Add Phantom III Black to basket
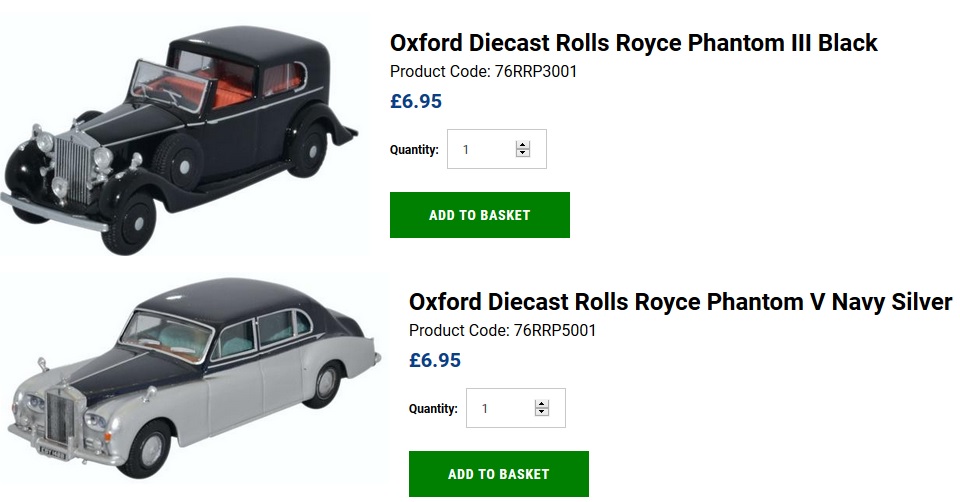This screenshot has height=502, width=960. pyautogui.click(x=479, y=215)
